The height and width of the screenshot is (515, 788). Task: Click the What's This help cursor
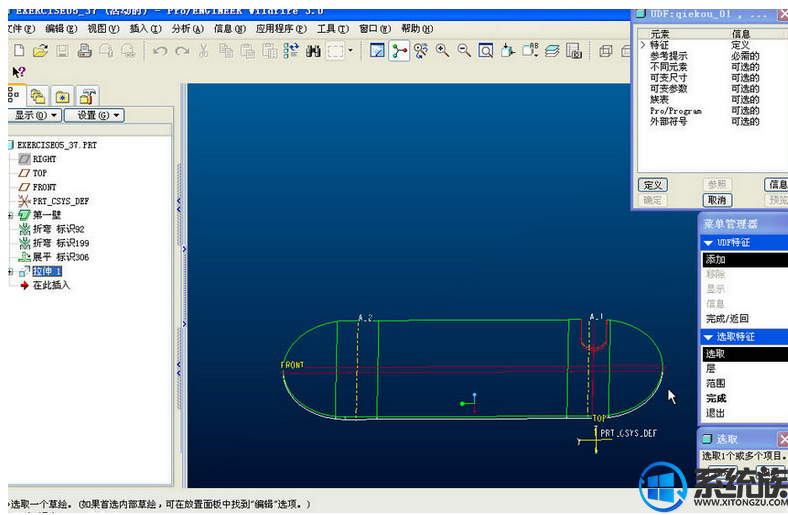[19, 72]
